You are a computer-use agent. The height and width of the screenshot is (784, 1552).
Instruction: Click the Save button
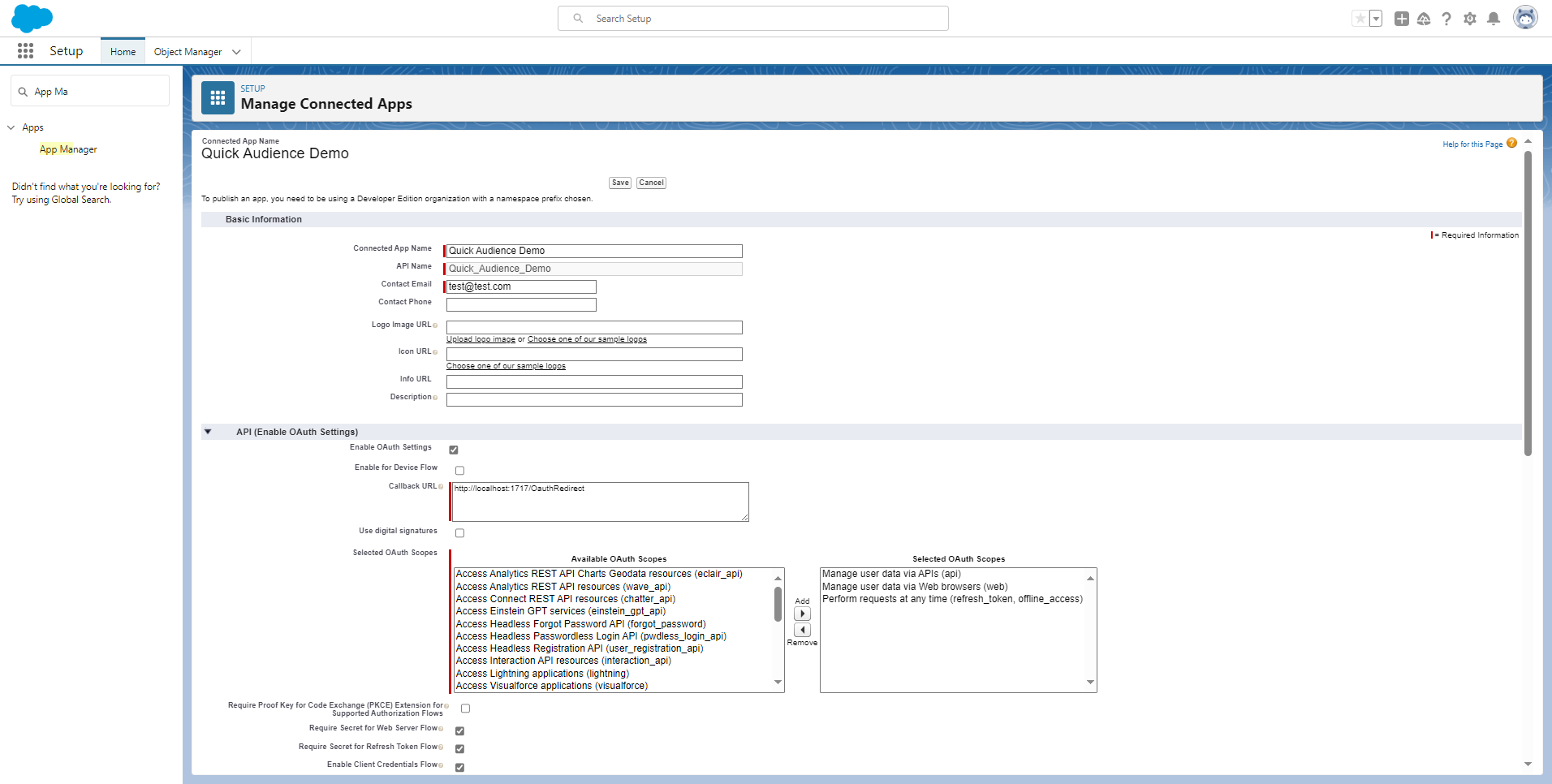[620, 183]
